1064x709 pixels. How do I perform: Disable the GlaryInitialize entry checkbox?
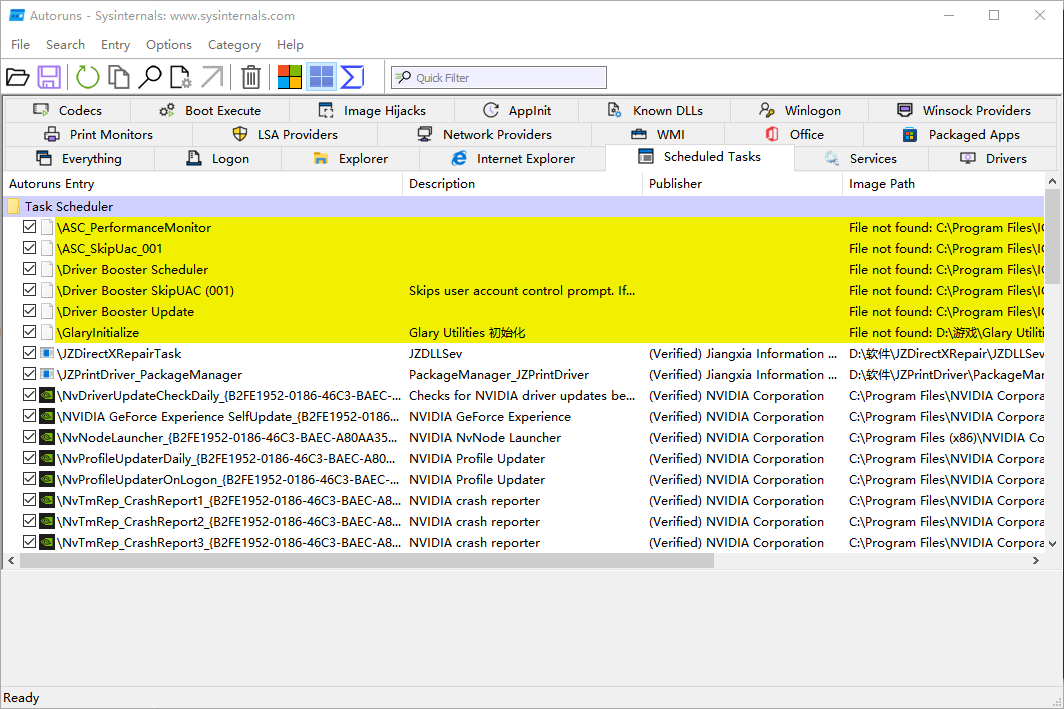pos(29,332)
